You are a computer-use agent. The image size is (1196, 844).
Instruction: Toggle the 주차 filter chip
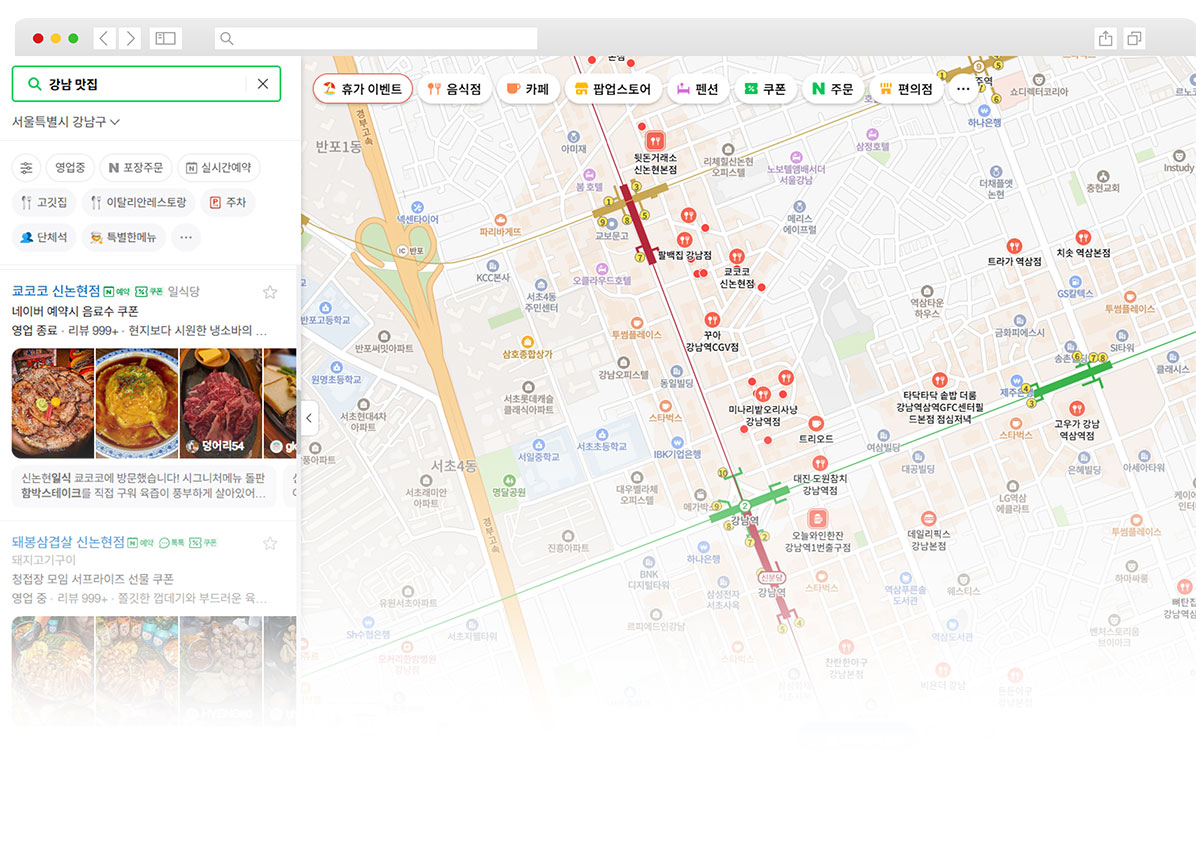228,203
